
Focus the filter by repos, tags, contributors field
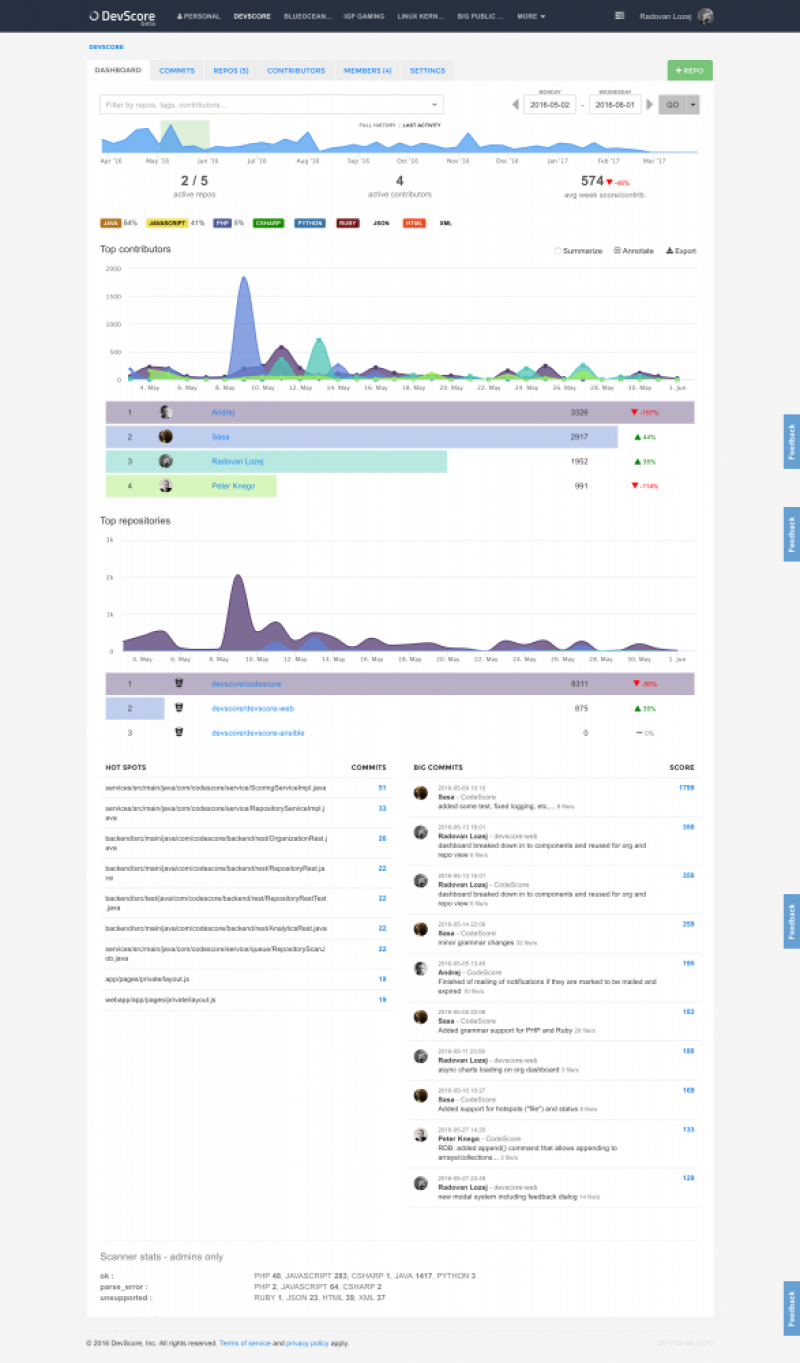coord(271,105)
